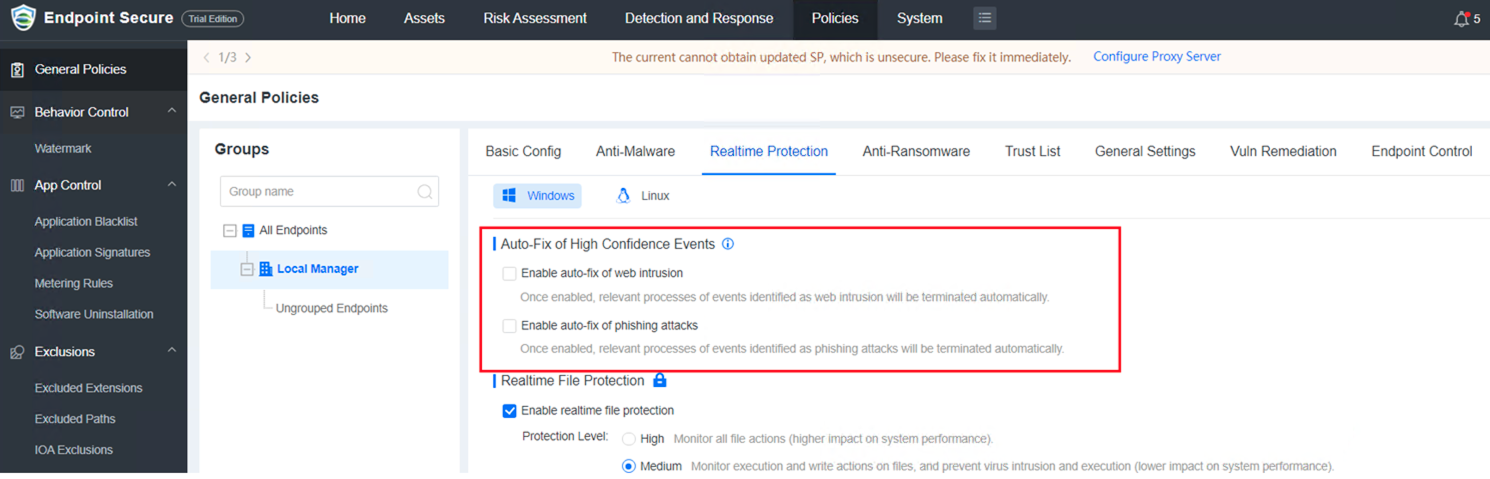Click the Auto-Fix info icon
The image size is (1490, 479).
(728, 244)
